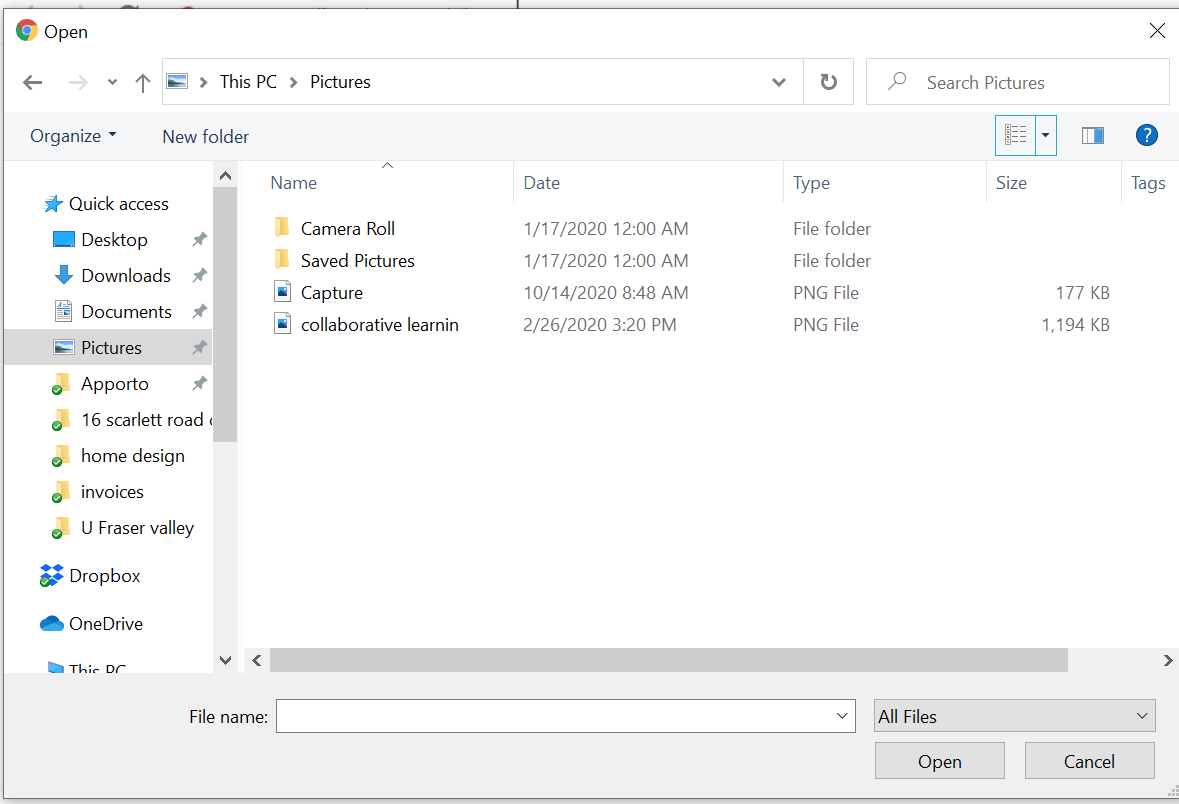
Task: Open the view options dropdown arrow
Action: tap(1045, 135)
